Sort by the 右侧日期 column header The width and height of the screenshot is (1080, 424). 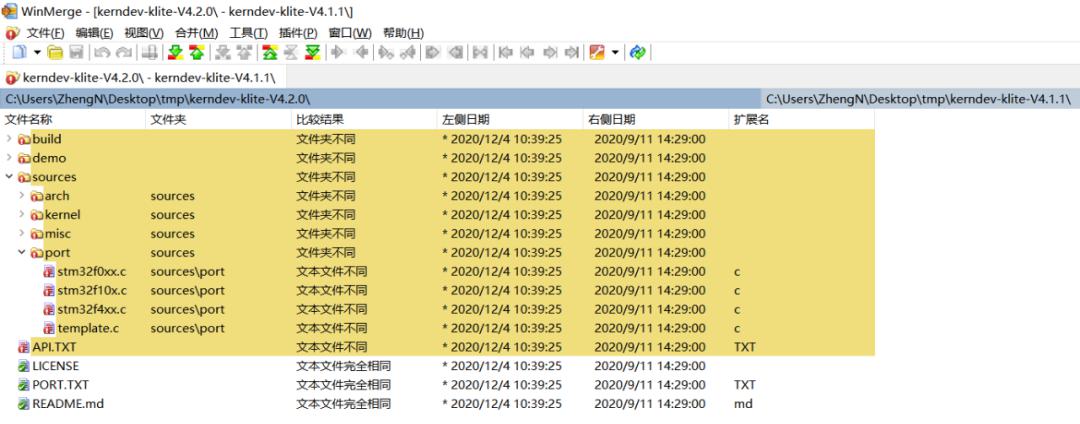pyautogui.click(x=656, y=120)
